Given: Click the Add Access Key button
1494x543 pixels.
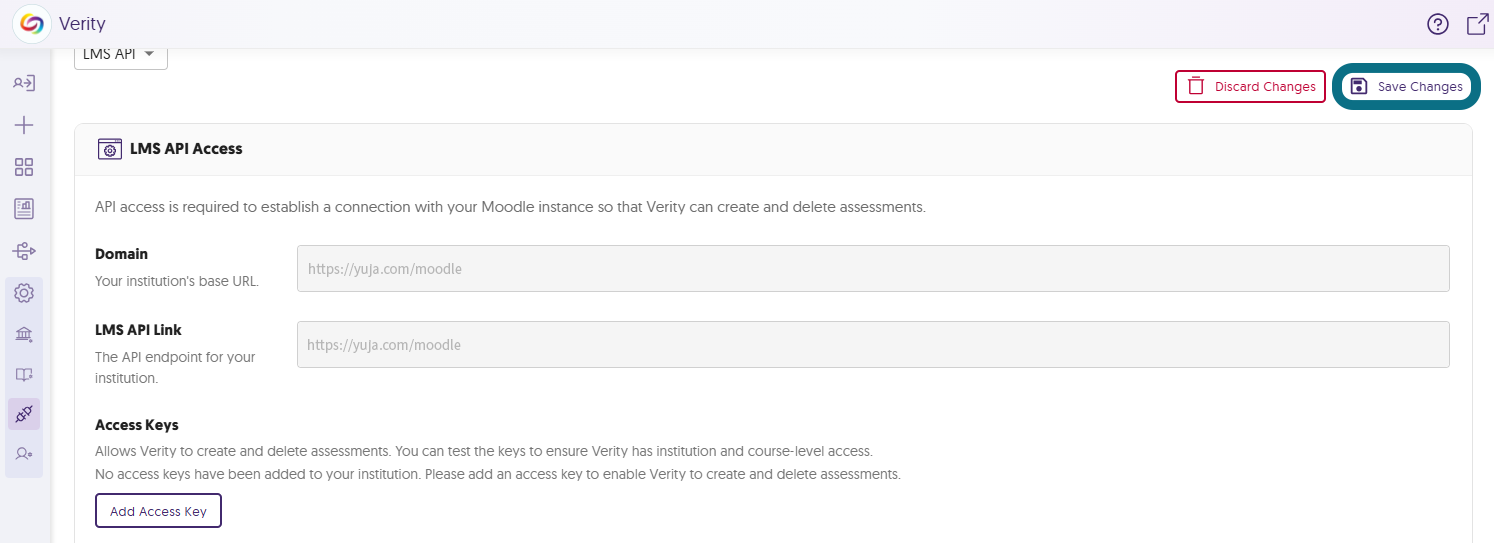Looking at the screenshot, I should (x=158, y=511).
